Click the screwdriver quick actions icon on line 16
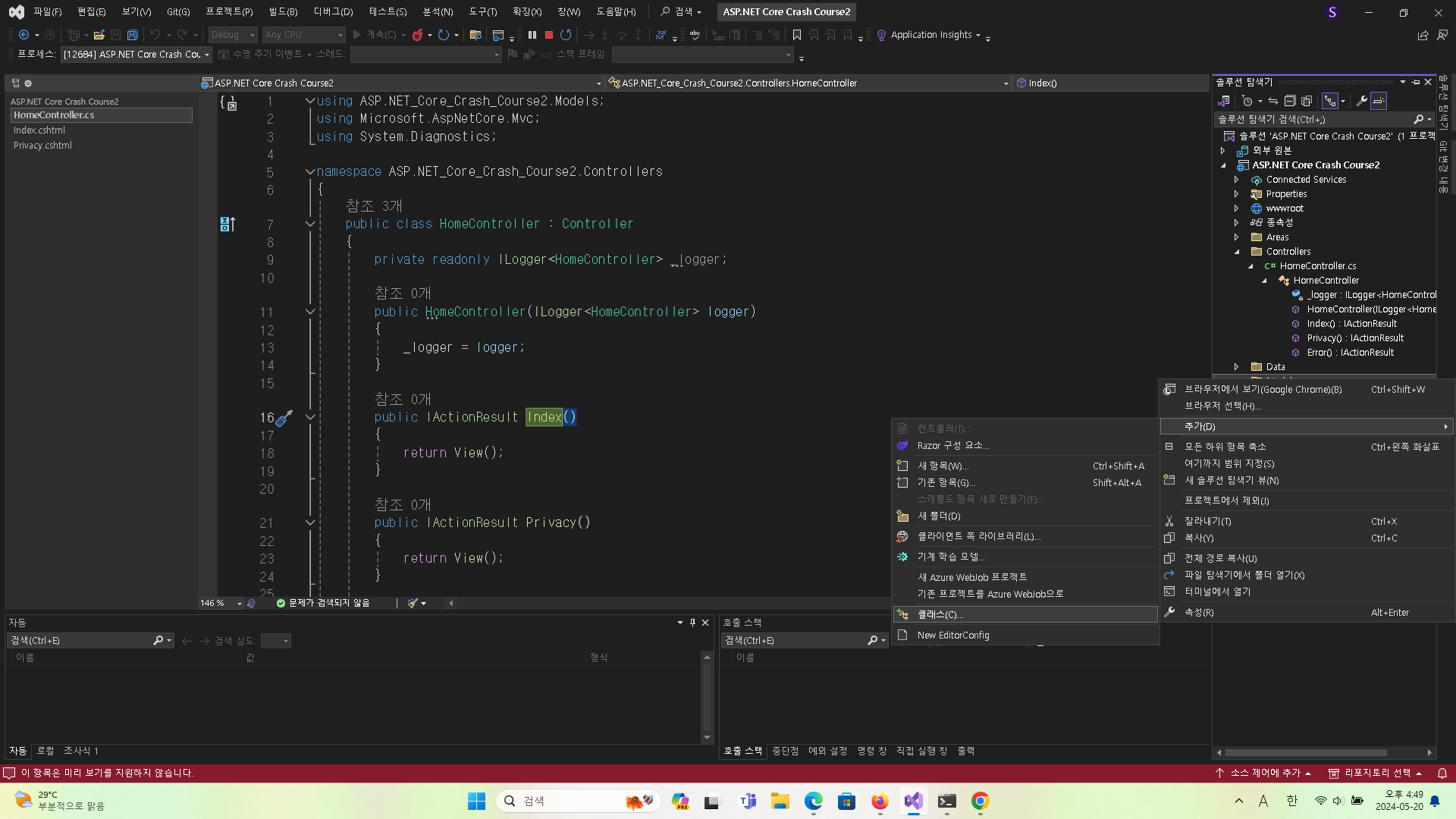 pos(284,418)
